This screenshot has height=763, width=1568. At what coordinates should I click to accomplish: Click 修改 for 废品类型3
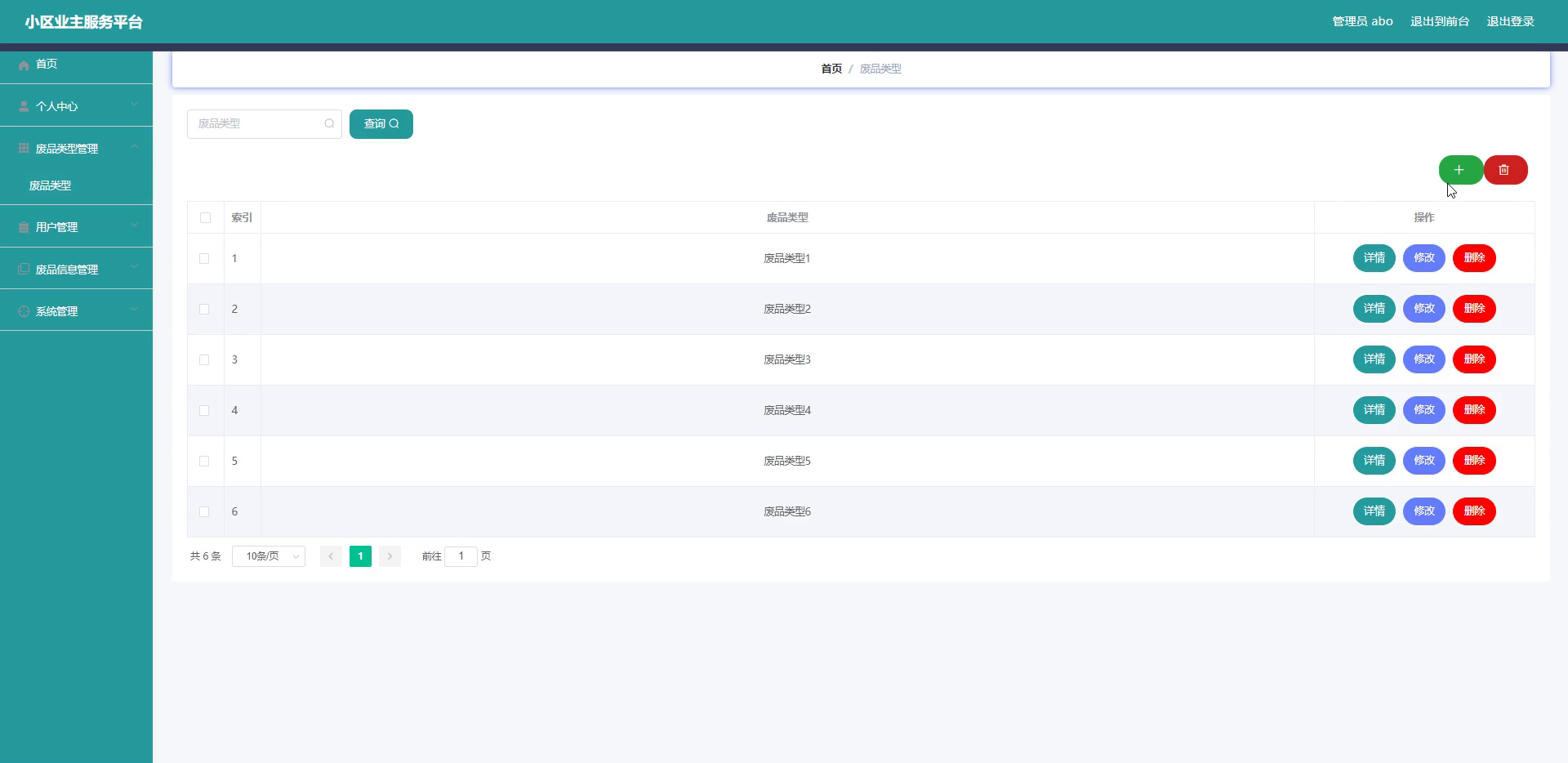pos(1424,359)
